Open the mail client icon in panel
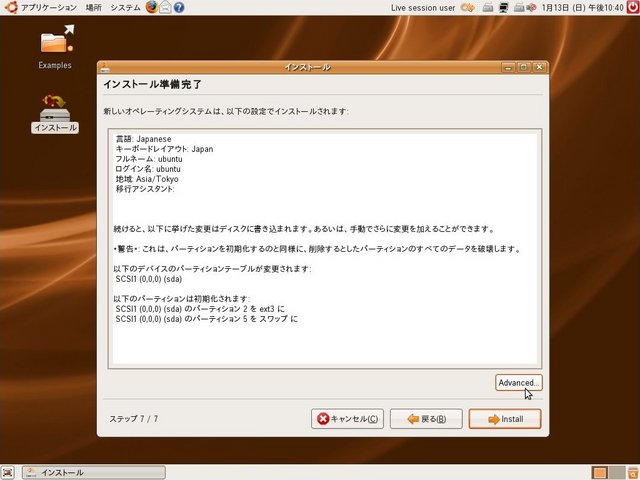 [x=165, y=7]
